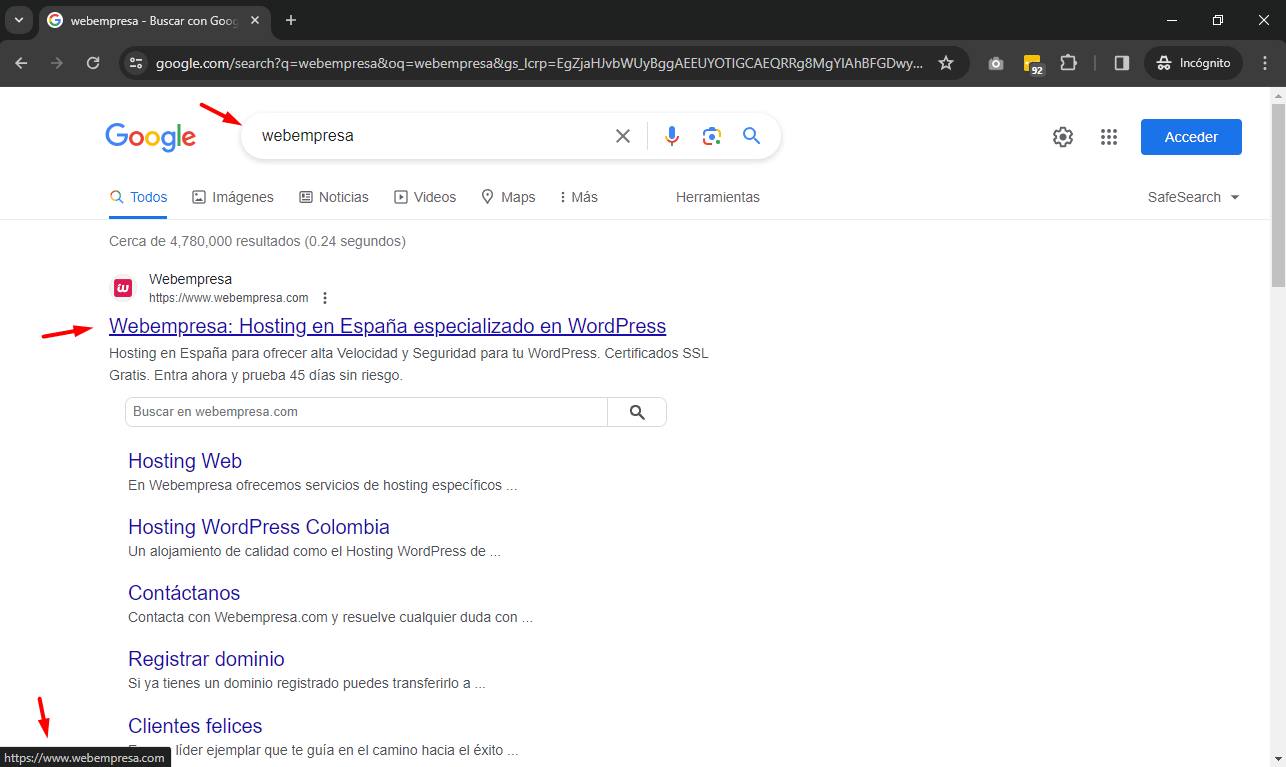This screenshot has width=1286, height=767.
Task: Start voice search with the microphone icon
Action: 672,136
